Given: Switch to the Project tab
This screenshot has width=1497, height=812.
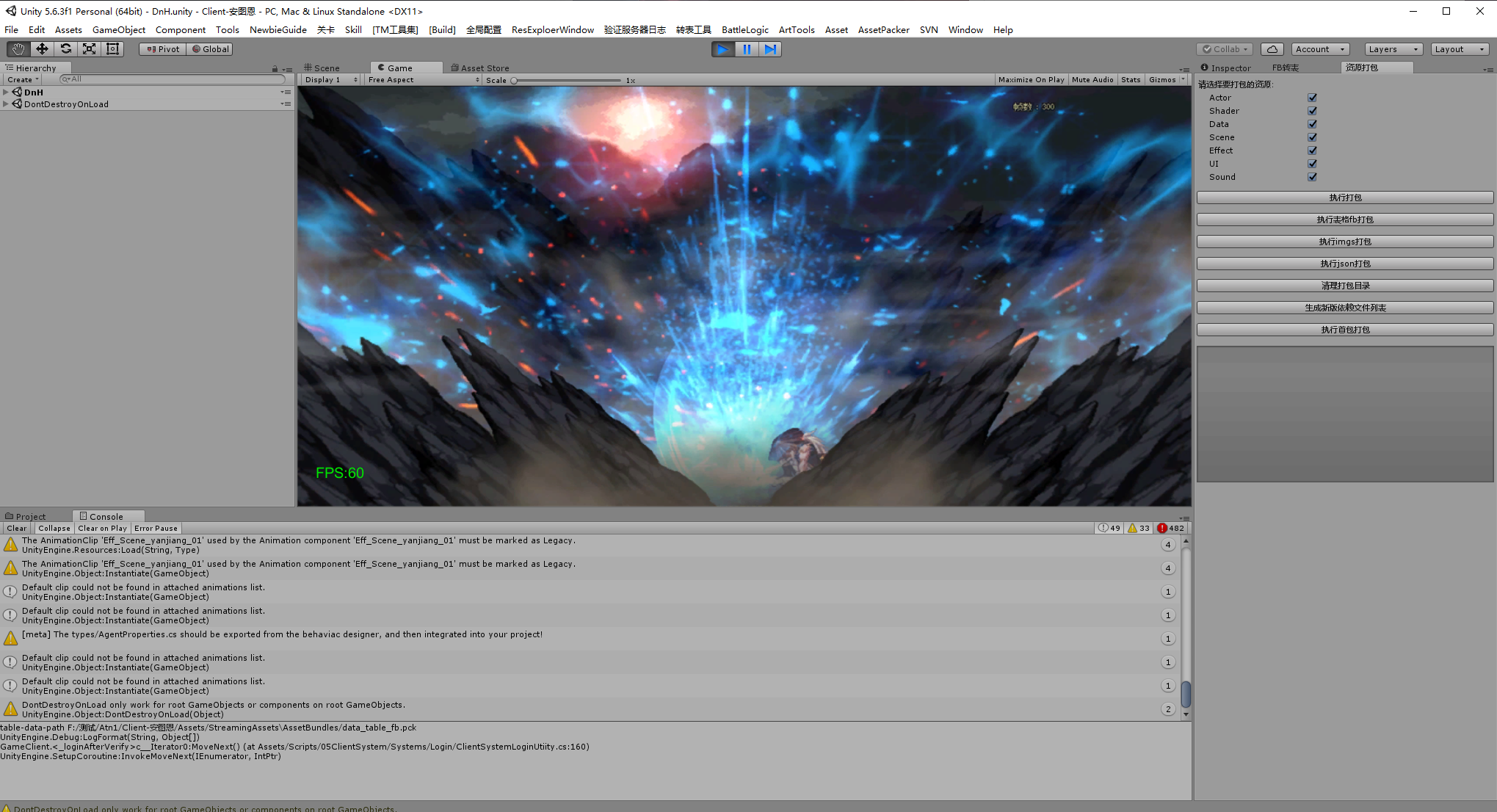Looking at the screenshot, I should pos(26,517).
